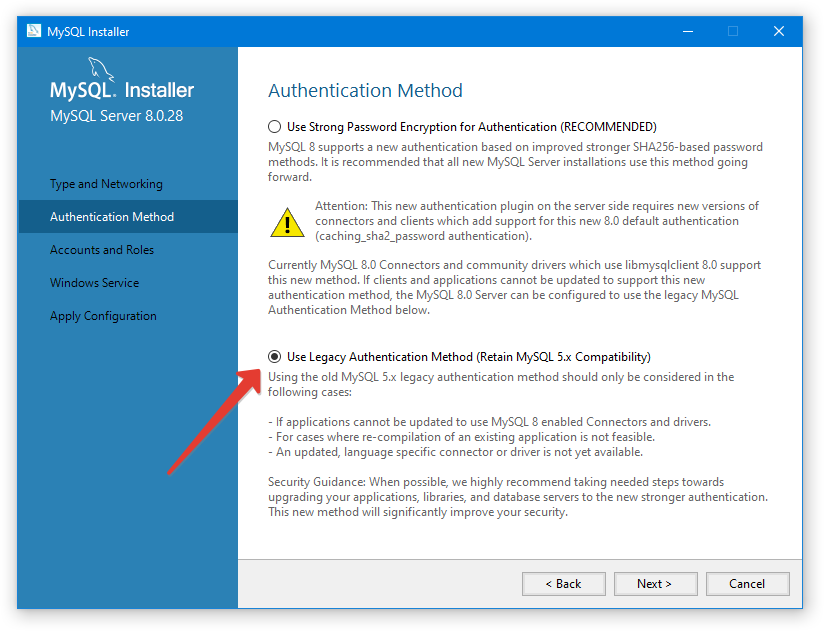Proceed with the Next button
824x631 pixels.
pyautogui.click(x=654, y=583)
